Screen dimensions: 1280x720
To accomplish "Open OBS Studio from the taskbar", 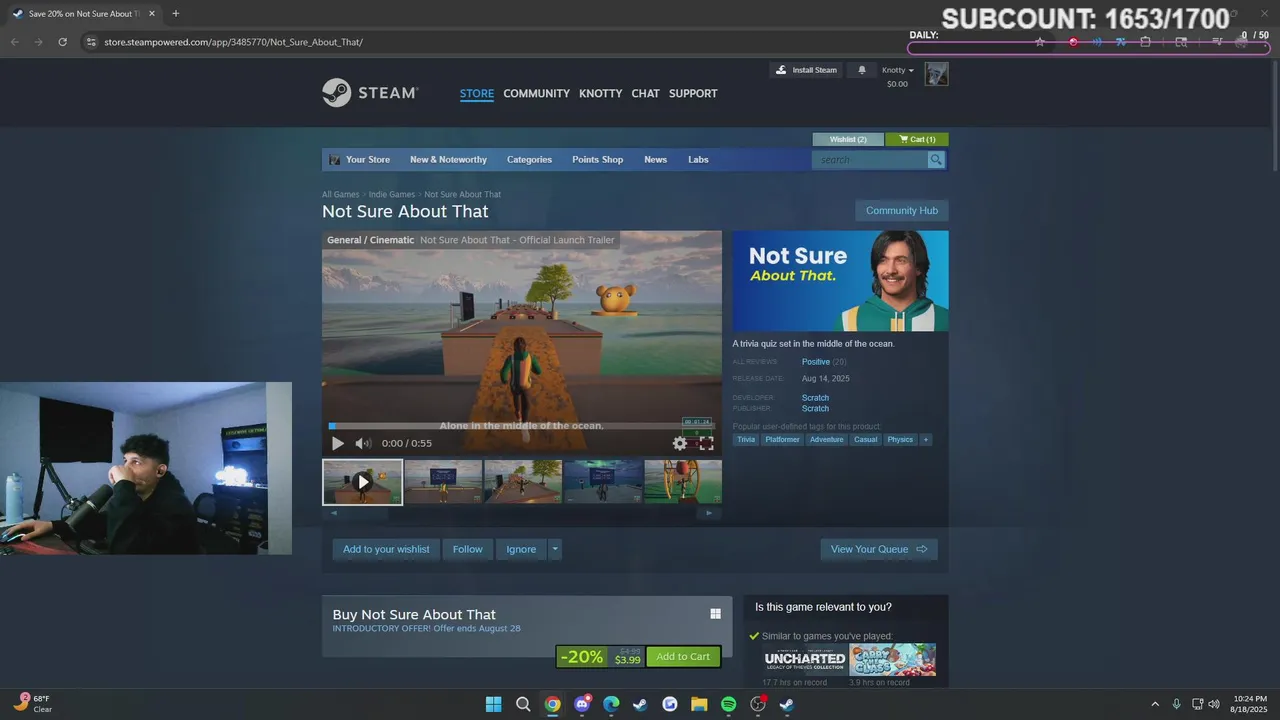I will [758, 704].
